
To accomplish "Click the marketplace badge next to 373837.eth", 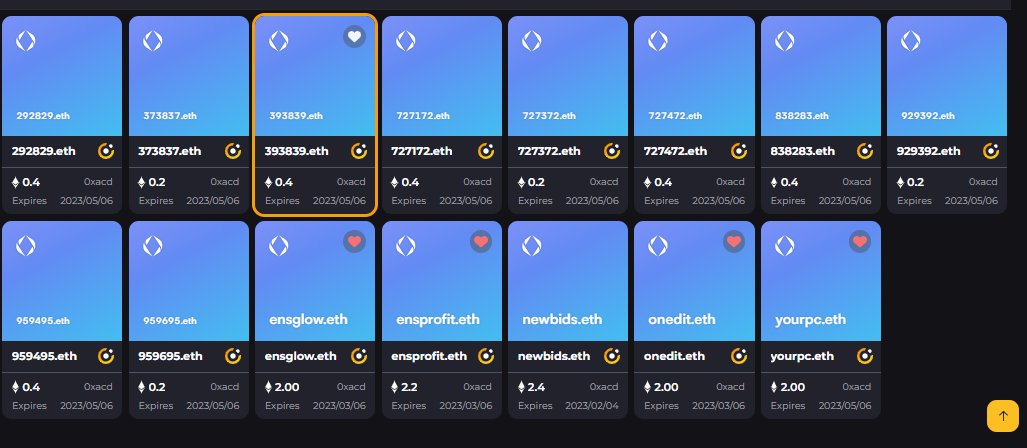I will (233, 151).
